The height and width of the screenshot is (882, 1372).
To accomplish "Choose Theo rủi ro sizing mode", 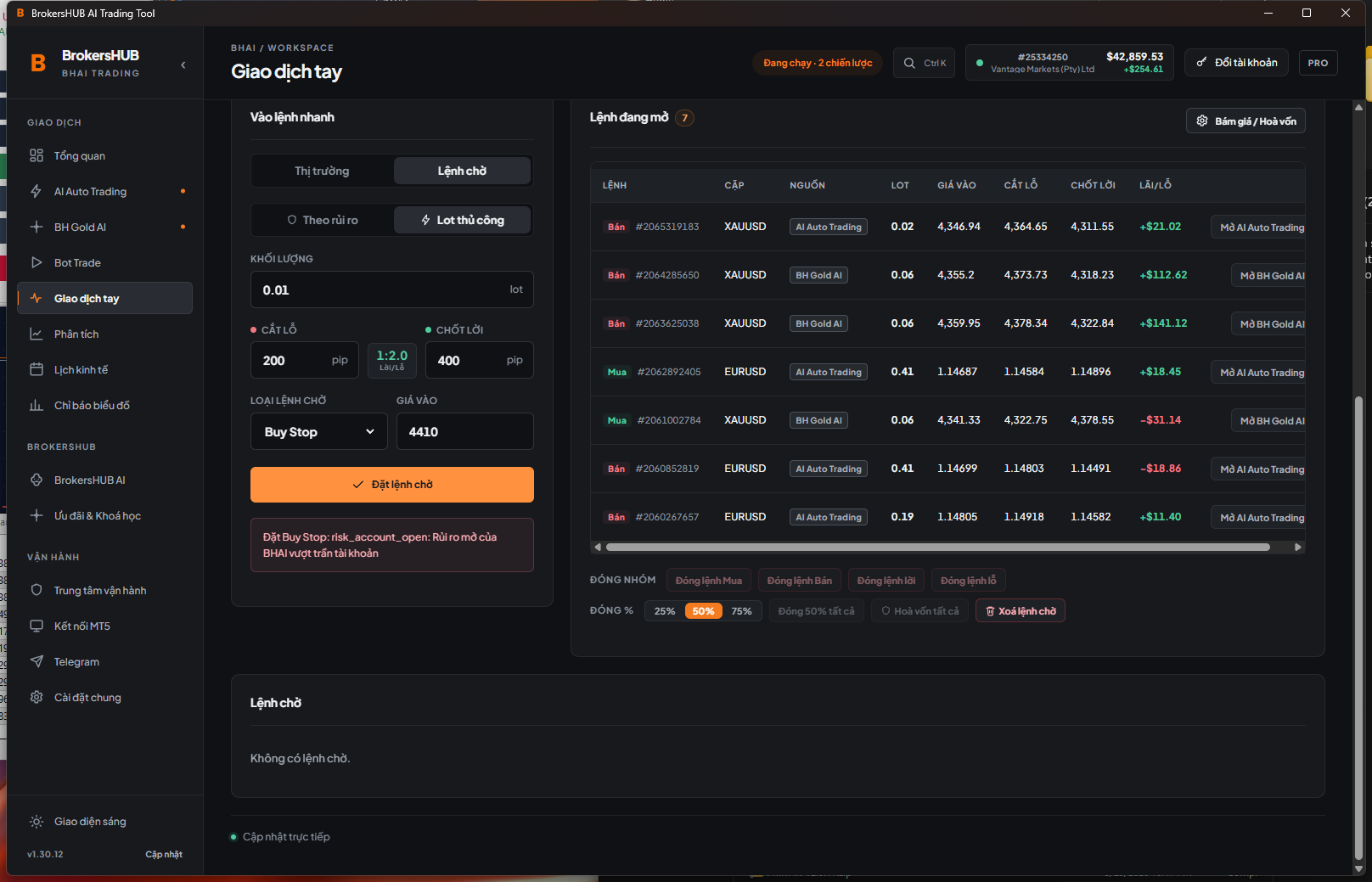I will click(x=322, y=220).
